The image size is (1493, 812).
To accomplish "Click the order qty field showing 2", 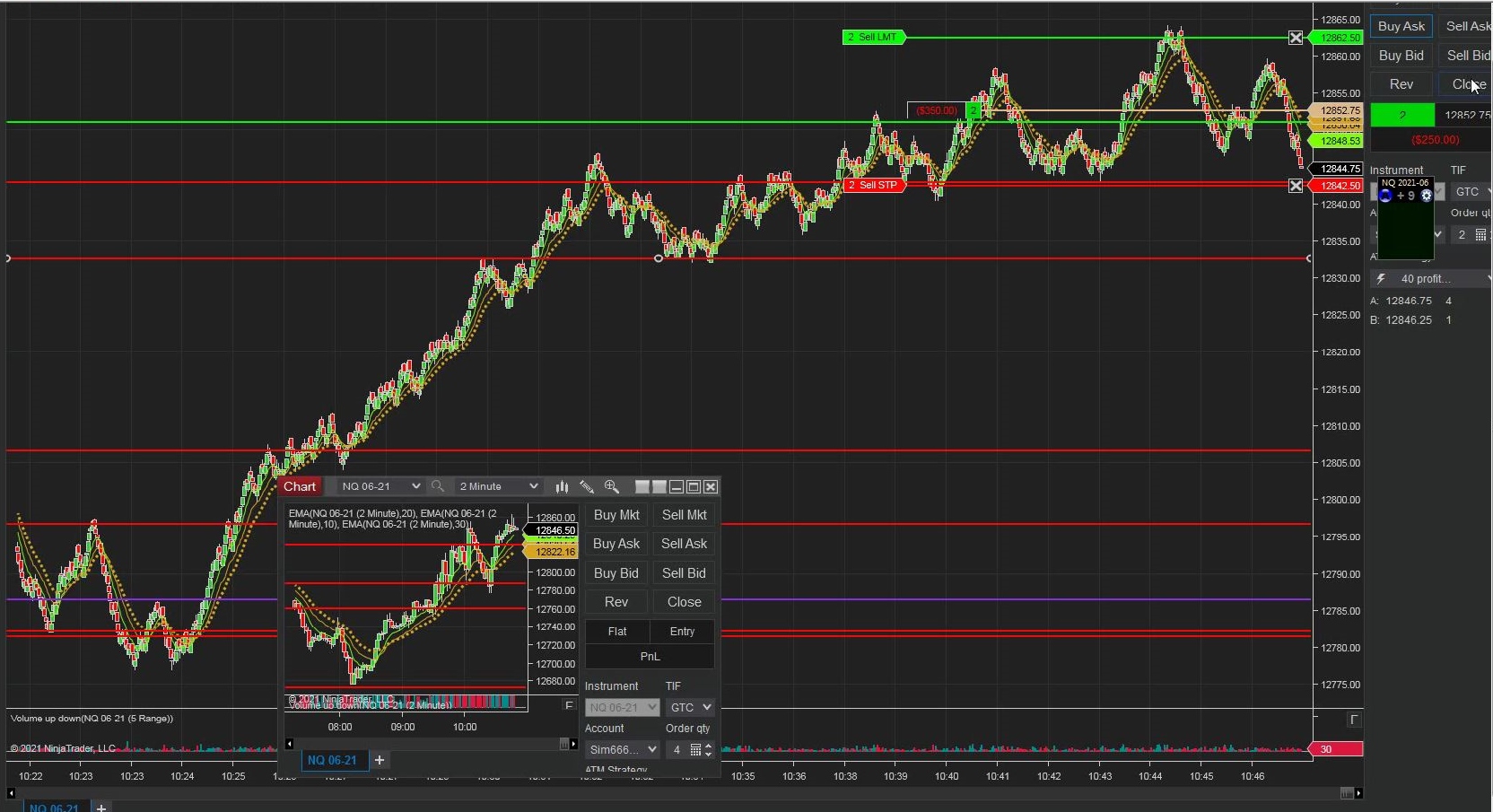I will point(1462,235).
